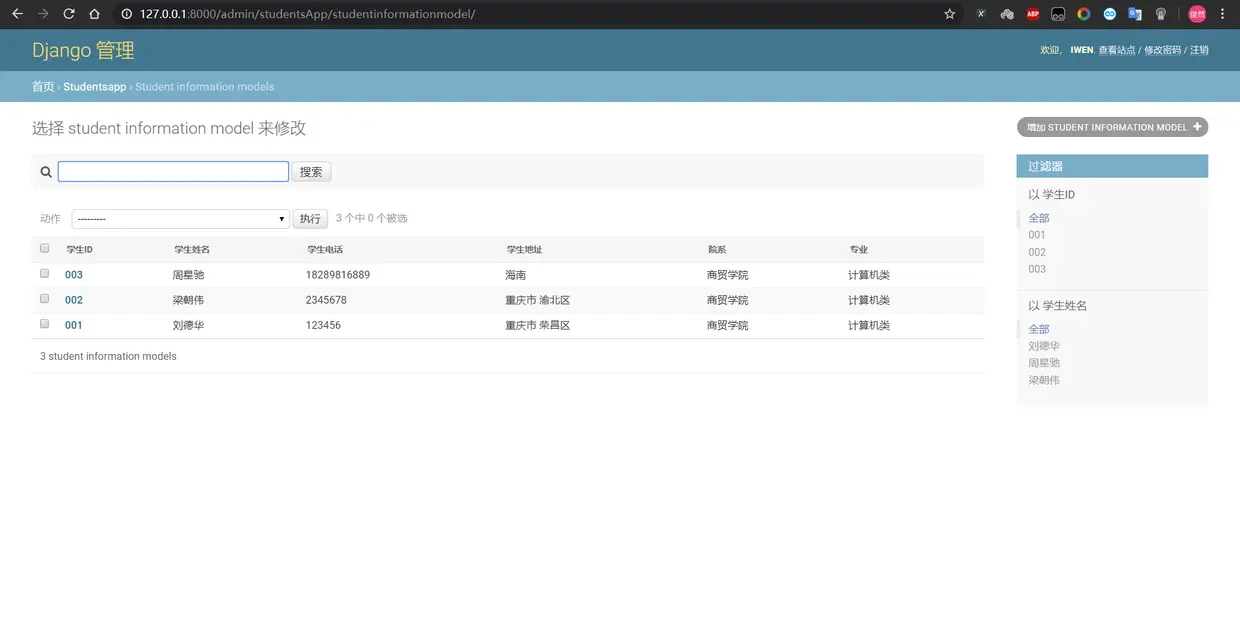Click the magnifier search icon
The image size is (1240, 637).
[x=46, y=172]
